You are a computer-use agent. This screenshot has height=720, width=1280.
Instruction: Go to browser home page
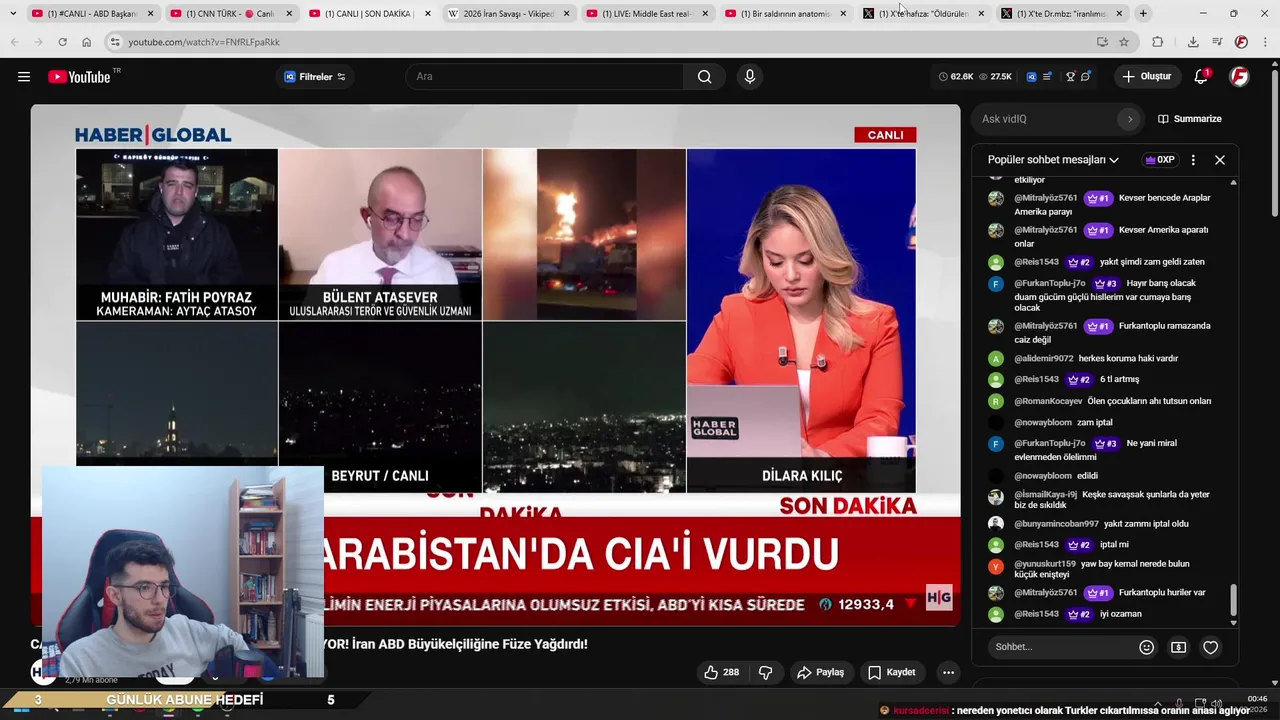point(86,42)
